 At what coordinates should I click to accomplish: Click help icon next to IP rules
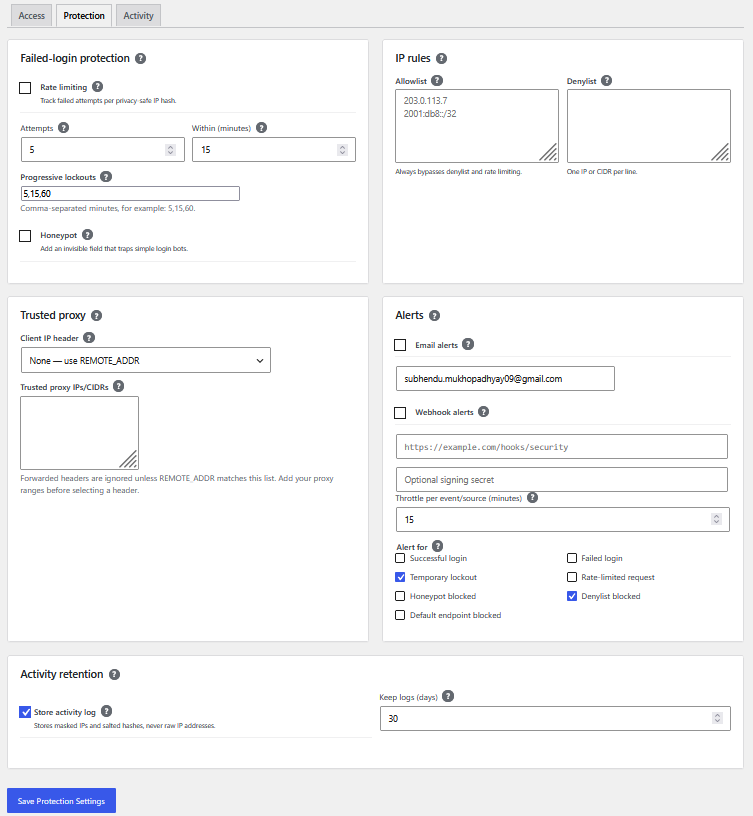[x=441, y=58]
